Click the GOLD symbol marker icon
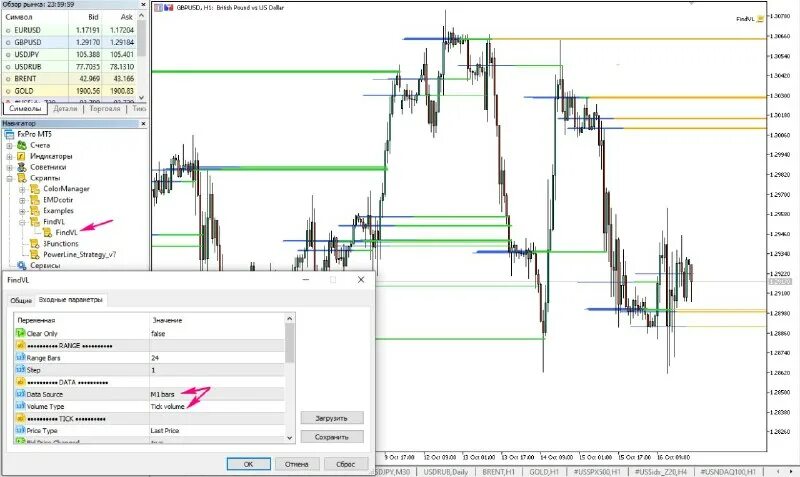Image resolution: width=800 pixels, height=477 pixels. (8, 91)
